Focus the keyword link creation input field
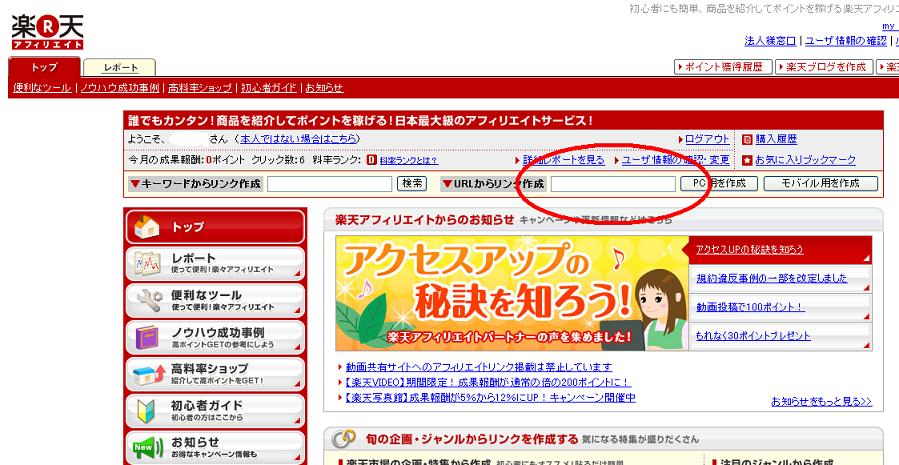 point(330,184)
